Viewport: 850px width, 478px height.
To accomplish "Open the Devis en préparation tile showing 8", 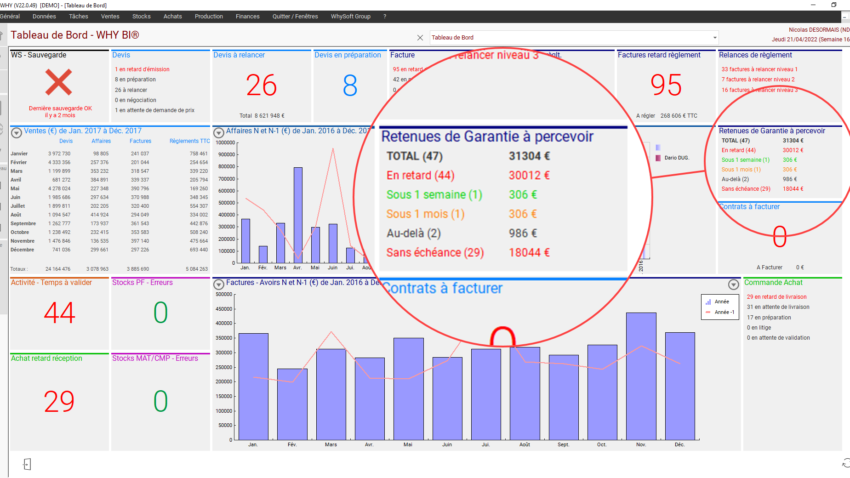I will click(x=350, y=85).
